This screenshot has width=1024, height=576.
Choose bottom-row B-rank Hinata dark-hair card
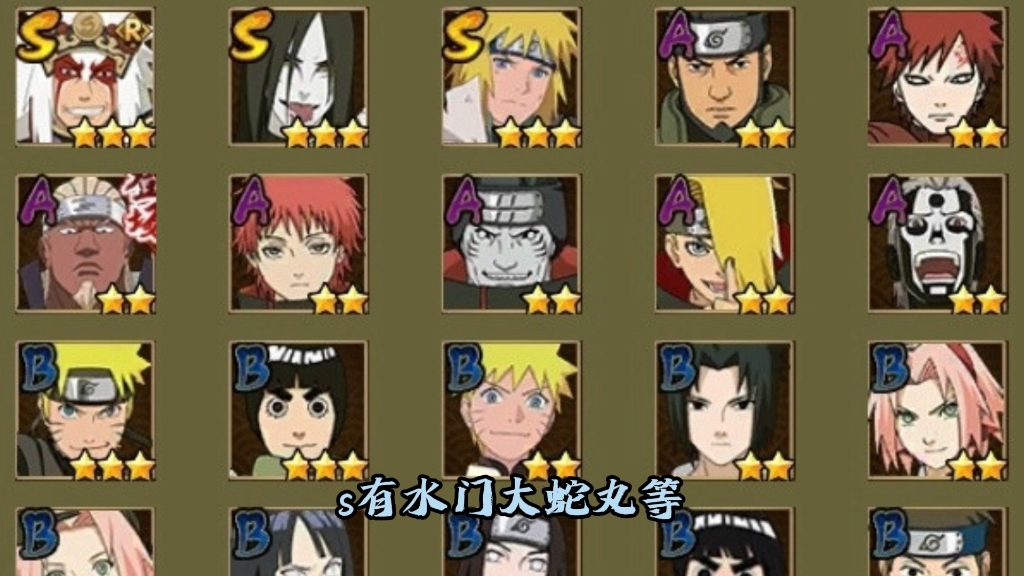[298, 542]
